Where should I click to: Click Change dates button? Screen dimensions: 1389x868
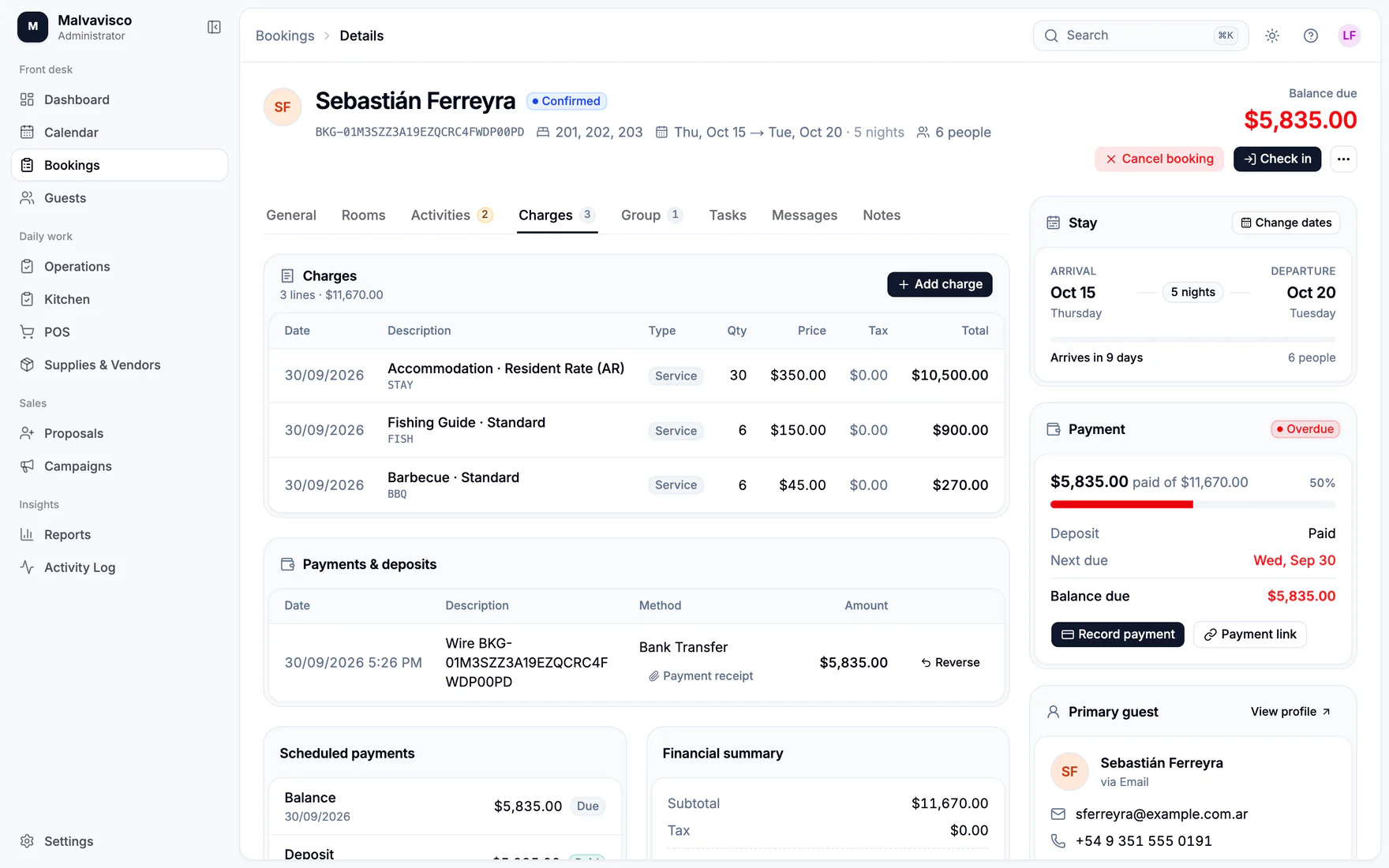(x=1286, y=223)
